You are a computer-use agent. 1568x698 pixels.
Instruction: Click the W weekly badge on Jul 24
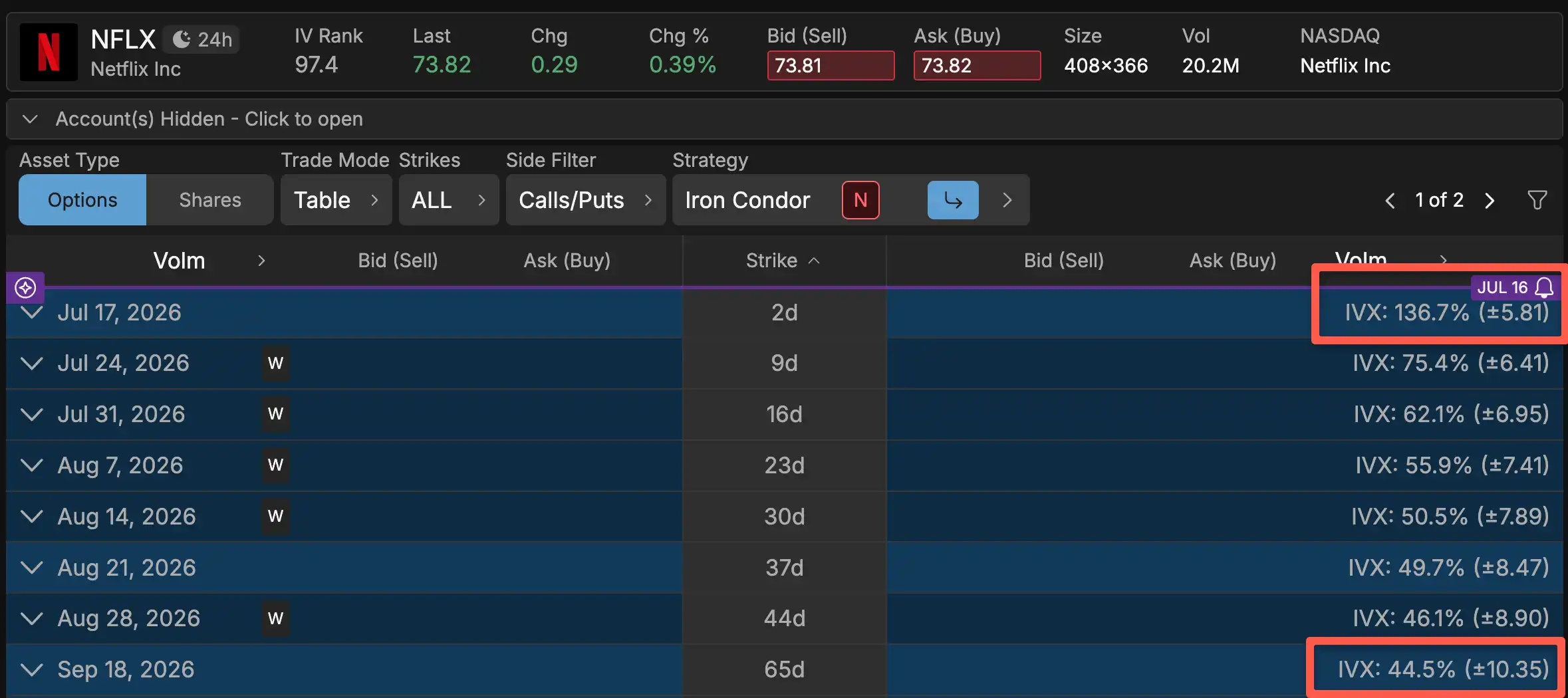[275, 363]
